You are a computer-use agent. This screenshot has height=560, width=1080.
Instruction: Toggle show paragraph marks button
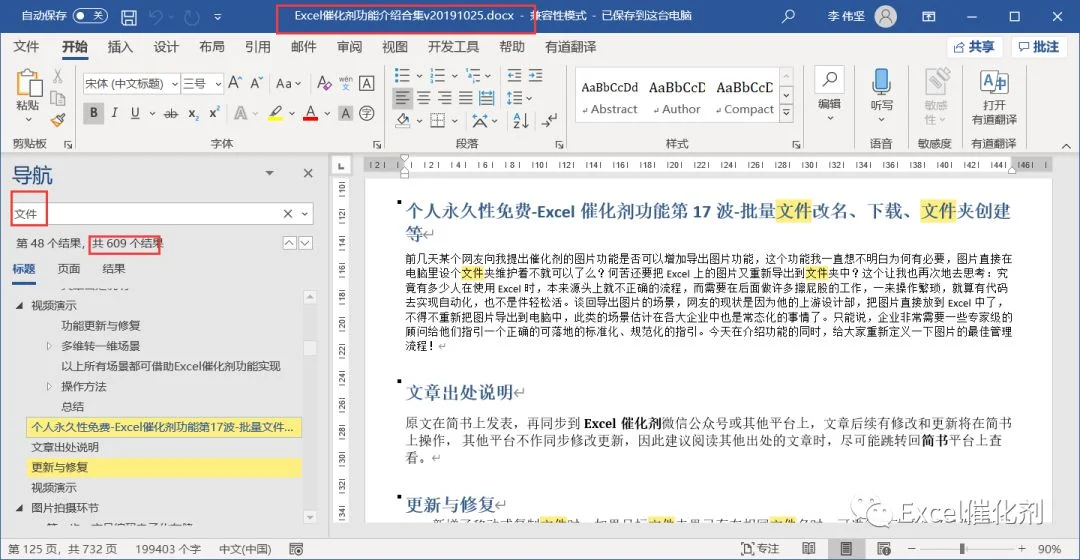point(549,121)
